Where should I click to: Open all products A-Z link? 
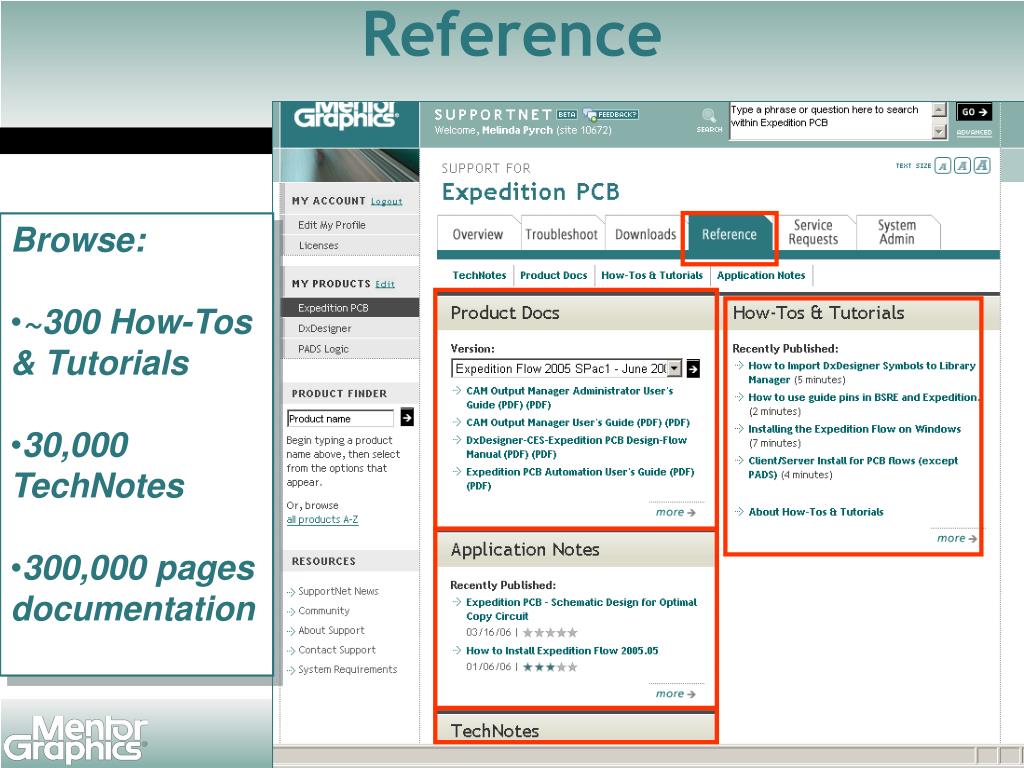[x=323, y=520]
